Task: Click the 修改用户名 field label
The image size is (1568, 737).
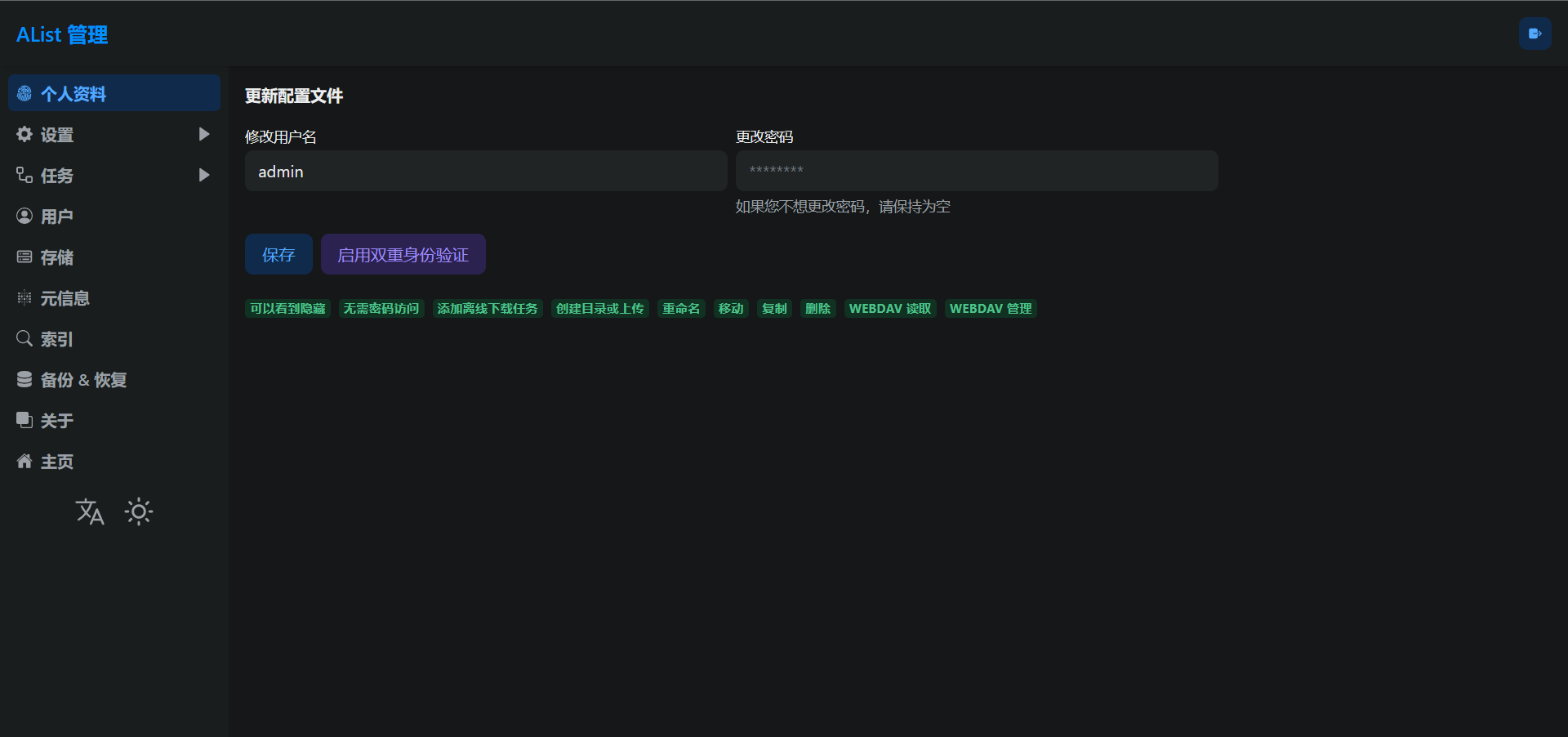Action: coord(281,136)
